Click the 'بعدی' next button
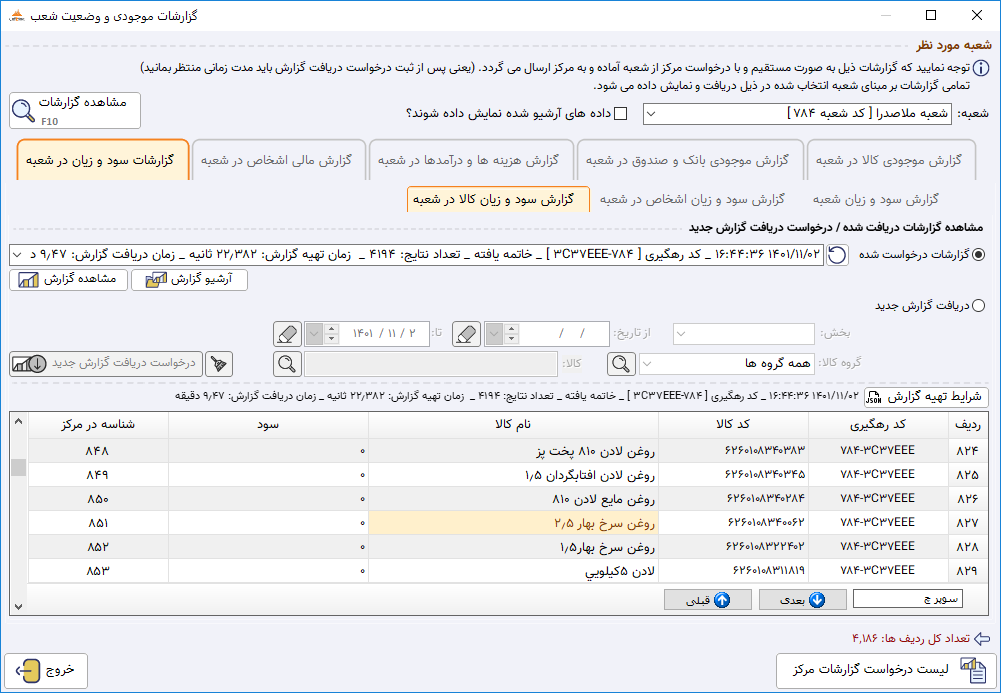 point(803,600)
